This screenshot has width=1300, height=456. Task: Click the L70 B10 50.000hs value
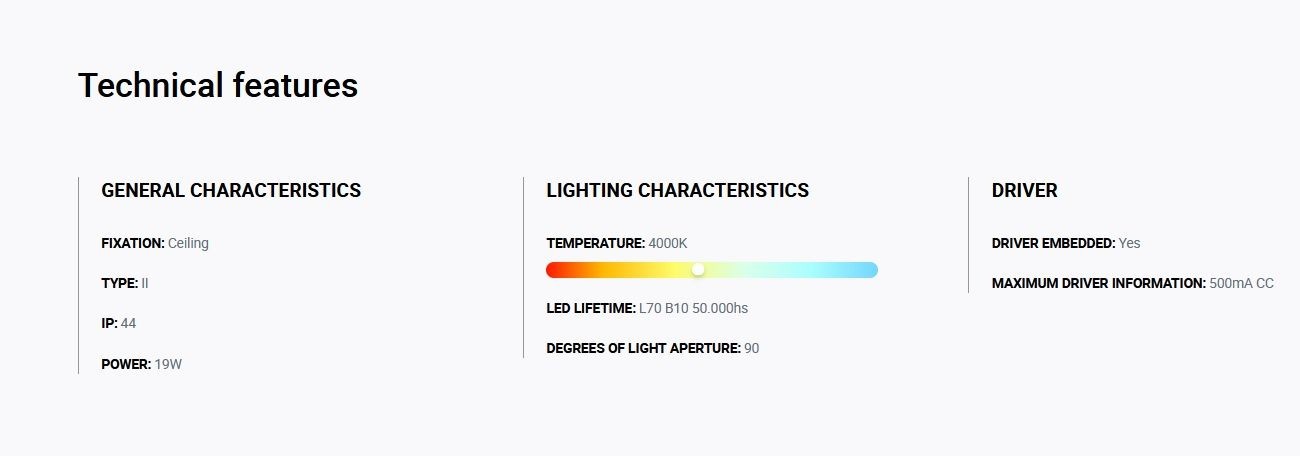tap(693, 308)
